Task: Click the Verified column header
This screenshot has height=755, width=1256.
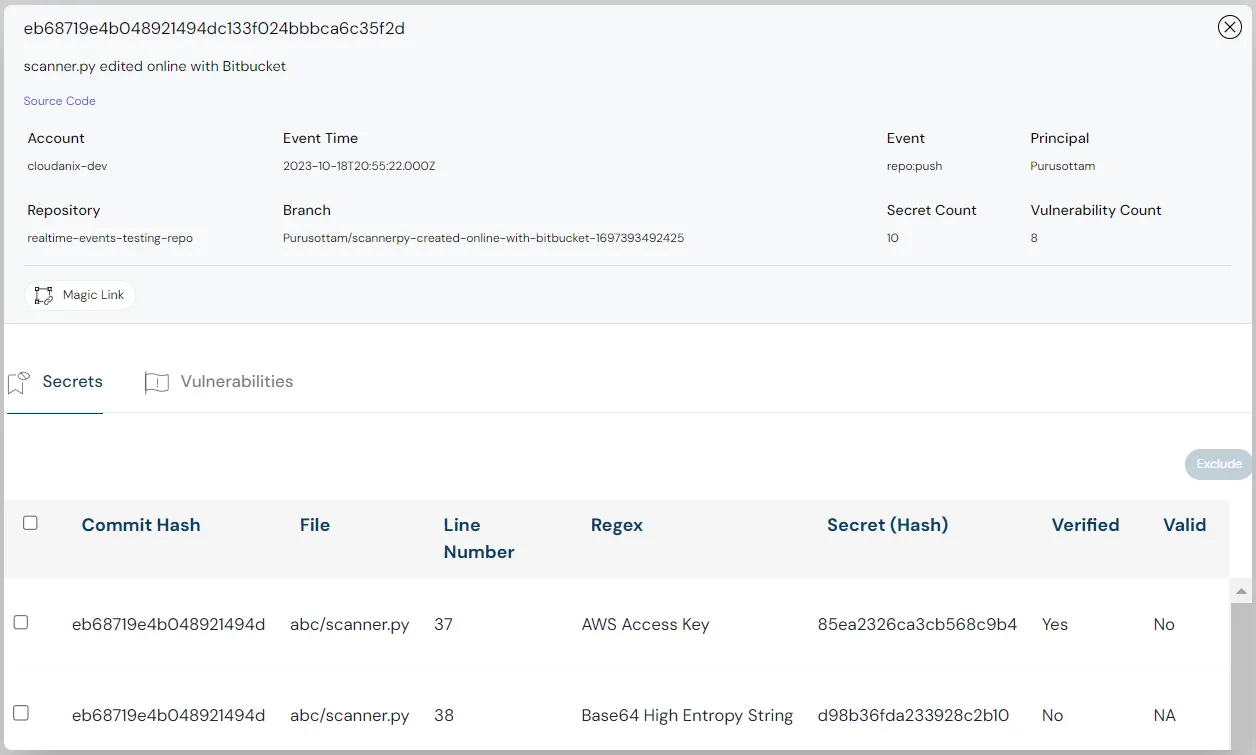Action: click(1085, 525)
